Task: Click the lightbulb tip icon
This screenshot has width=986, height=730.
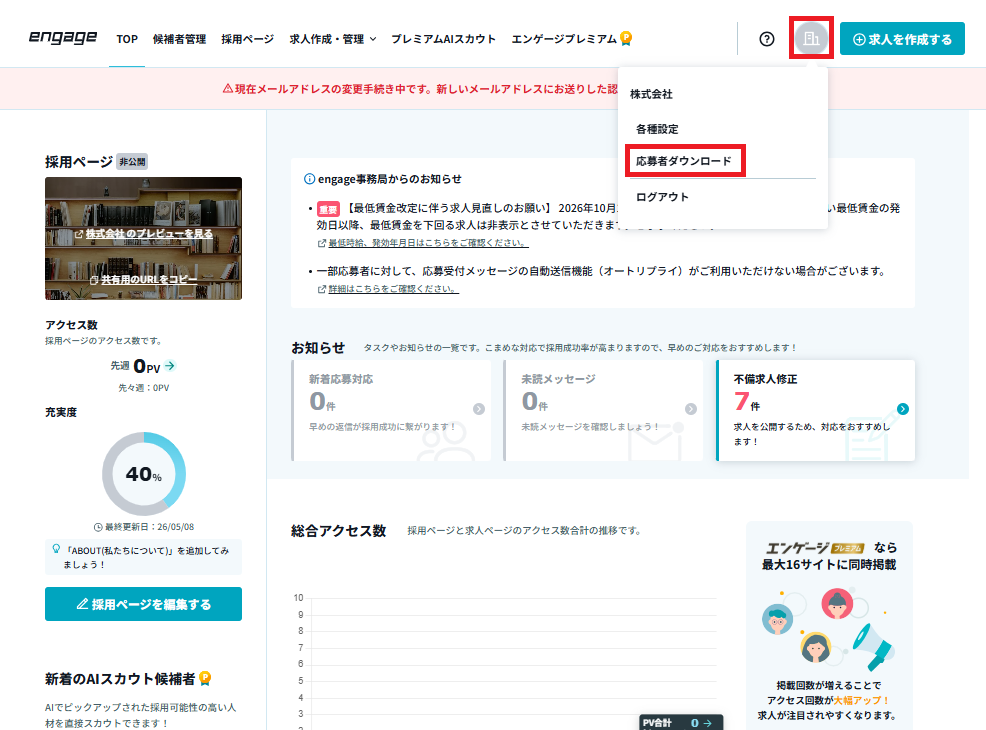Action: [56, 549]
